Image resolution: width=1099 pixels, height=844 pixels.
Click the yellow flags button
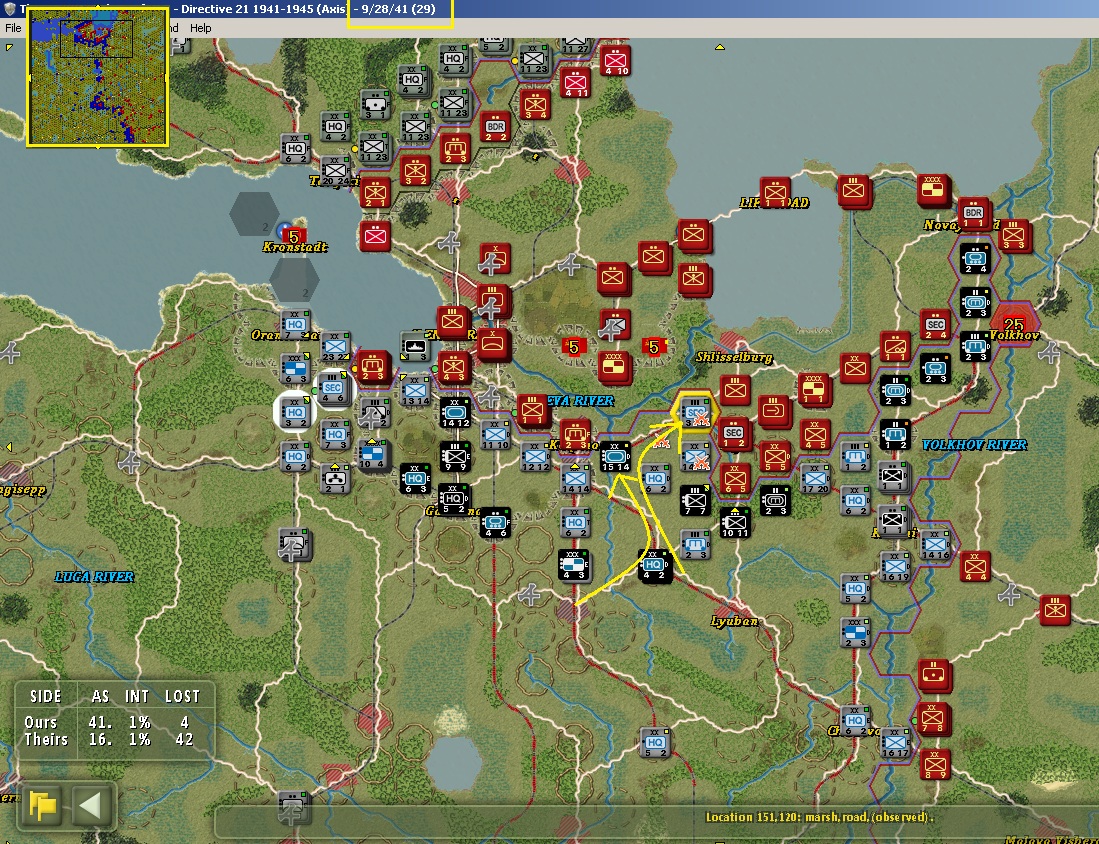tap(43, 805)
